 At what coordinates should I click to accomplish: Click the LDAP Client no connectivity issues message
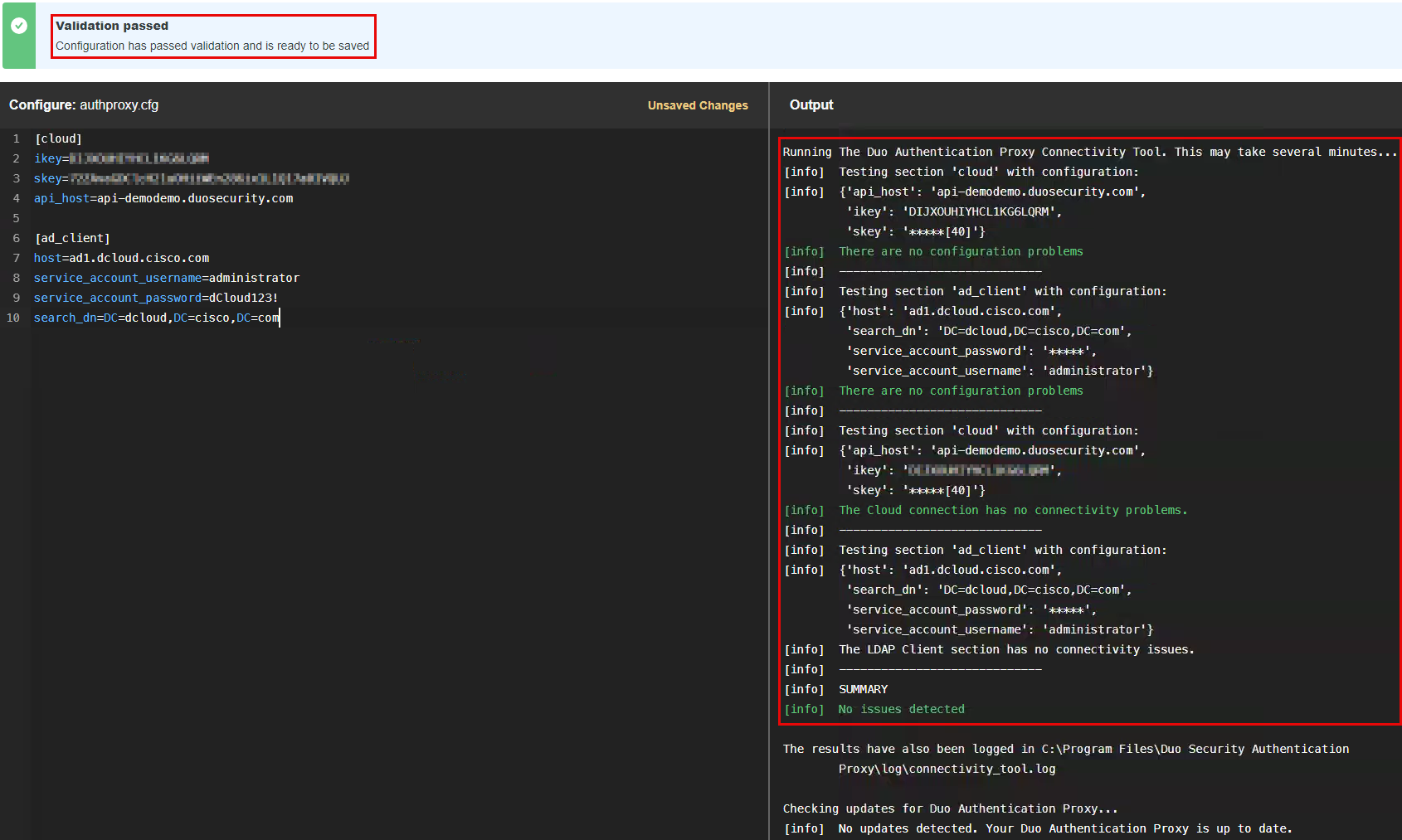[1016, 649]
